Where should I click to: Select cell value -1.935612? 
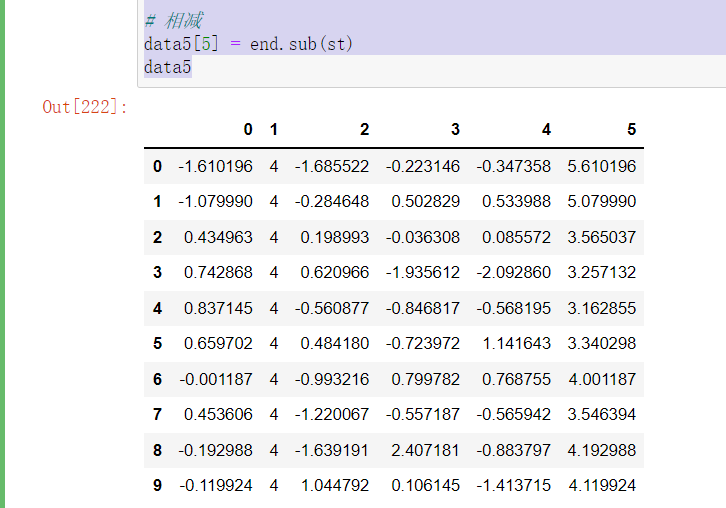click(423, 272)
